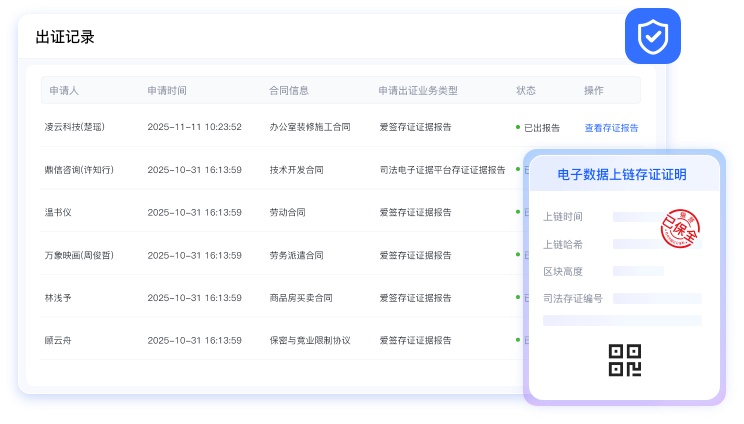
Task: Click the 状态 column header
Action: [x=526, y=90]
